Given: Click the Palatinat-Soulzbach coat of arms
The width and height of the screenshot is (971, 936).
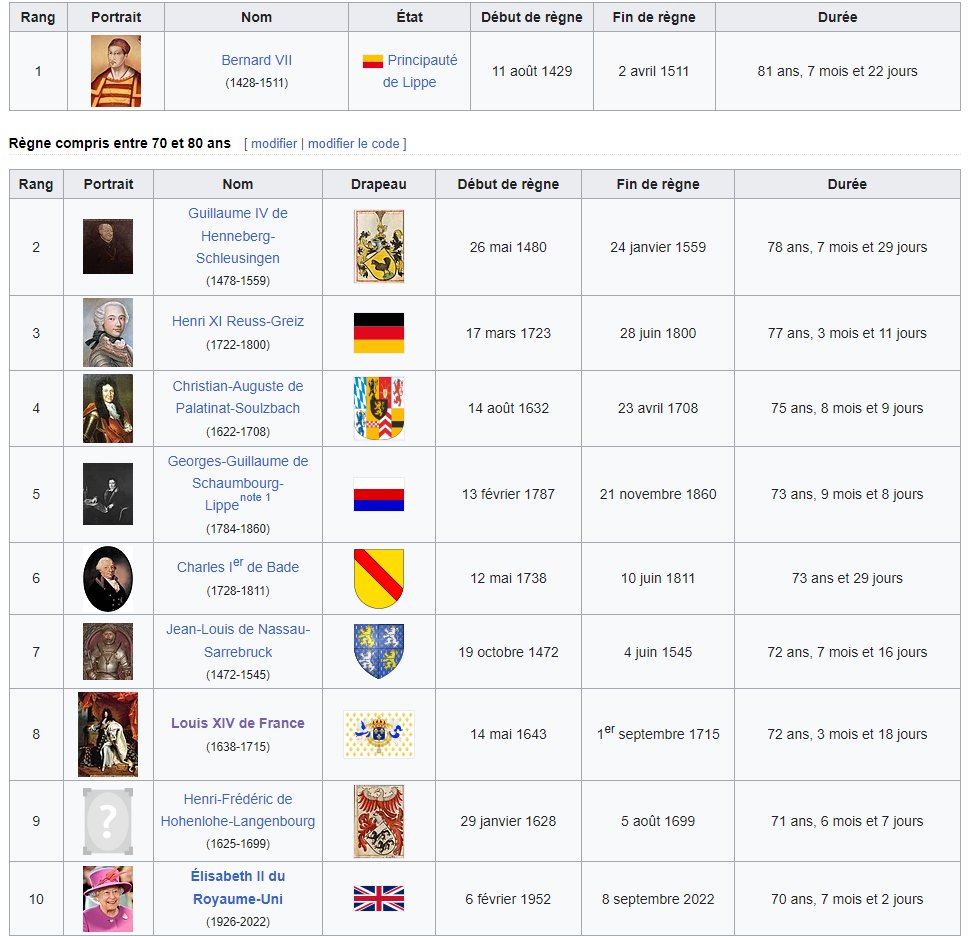Looking at the screenshot, I should click(x=379, y=408).
